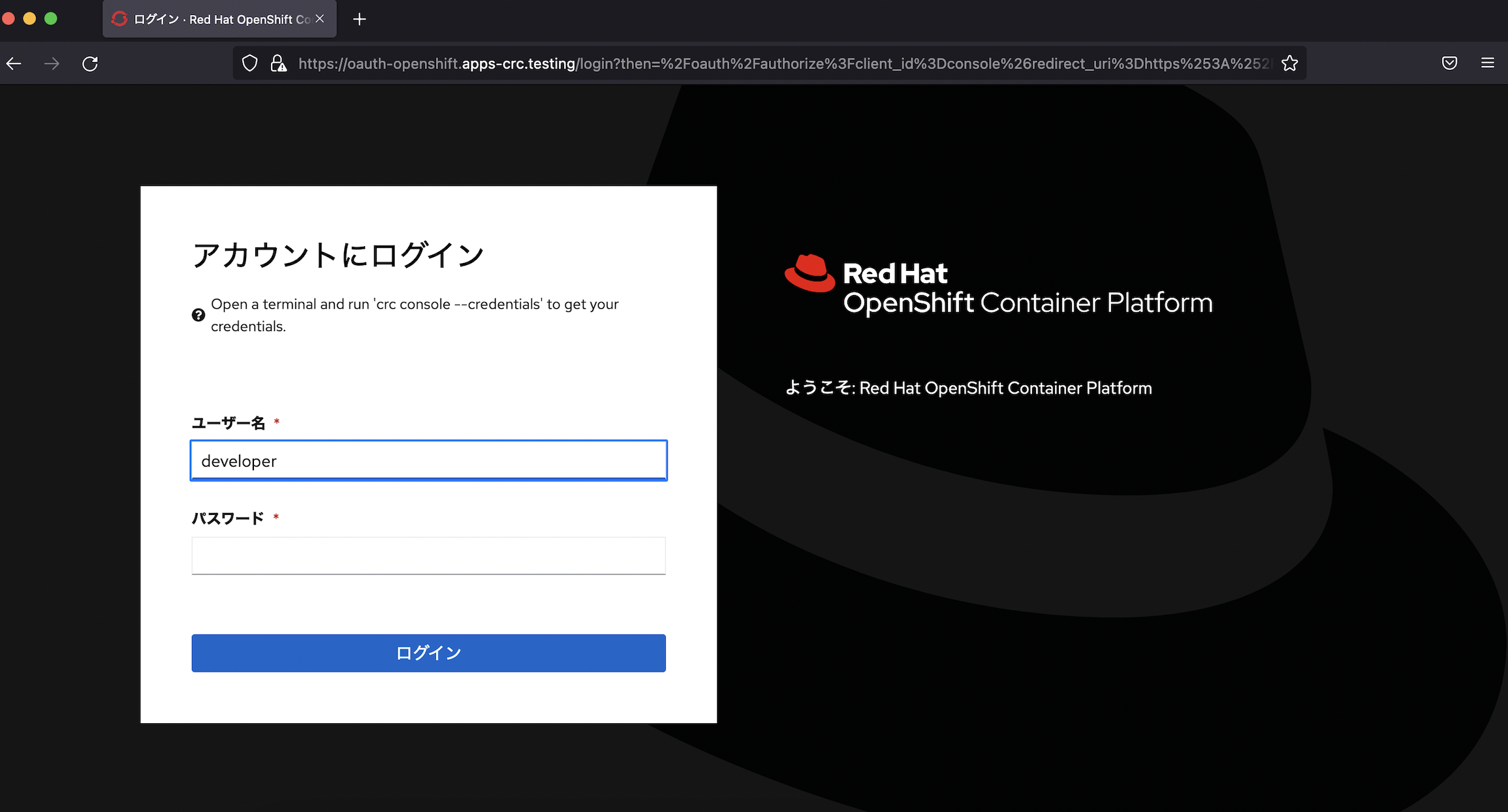Click the blue ログイン button
Viewport: 1508px width, 812px height.
coord(428,653)
